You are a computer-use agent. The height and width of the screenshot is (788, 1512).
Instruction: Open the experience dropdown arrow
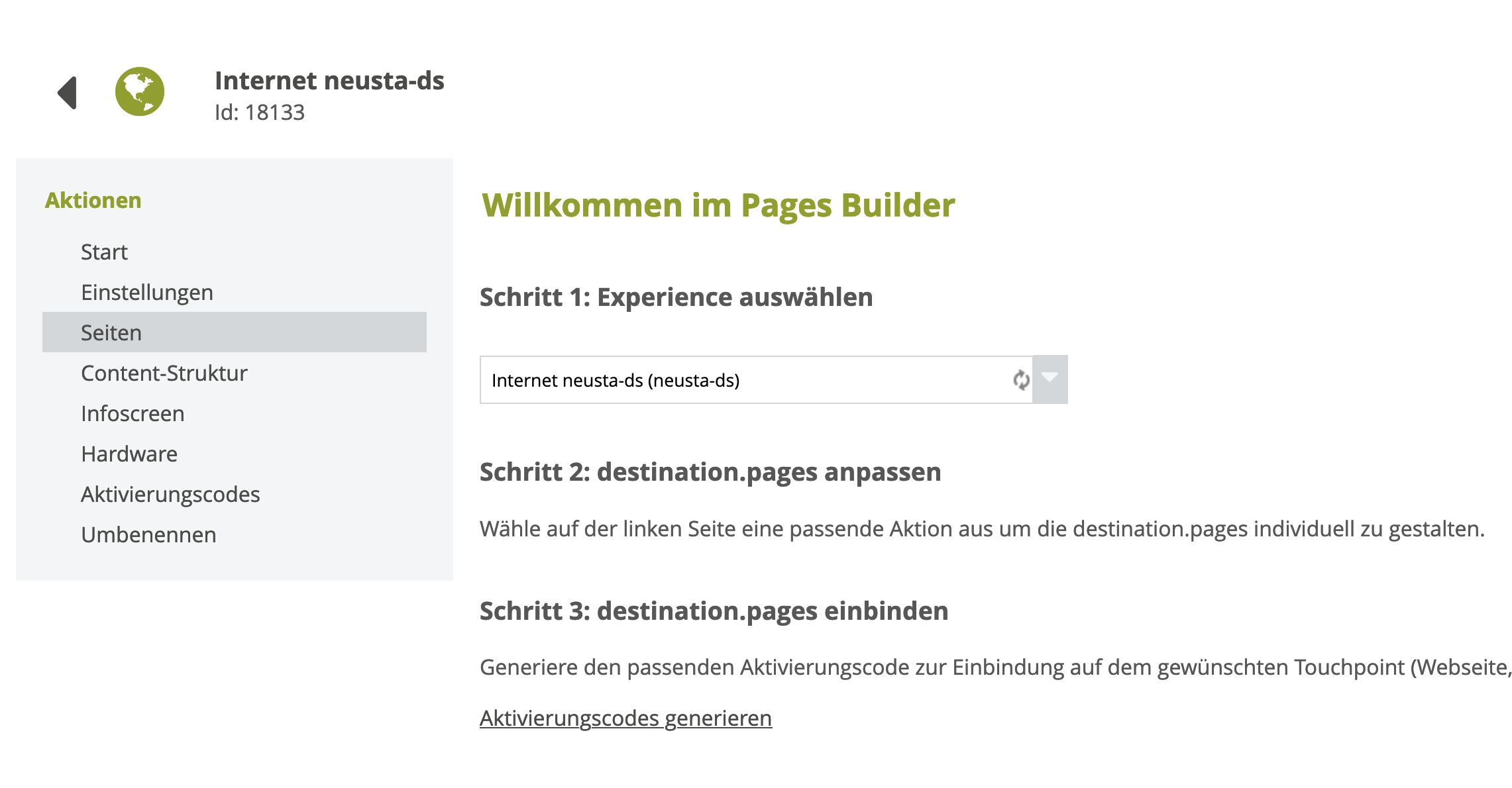[x=1050, y=379]
